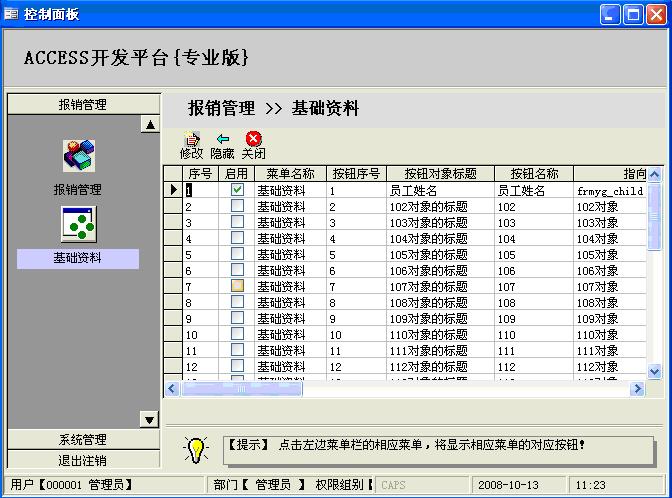Click the 指向 column header
This screenshot has width=672, height=498.
(x=610, y=174)
